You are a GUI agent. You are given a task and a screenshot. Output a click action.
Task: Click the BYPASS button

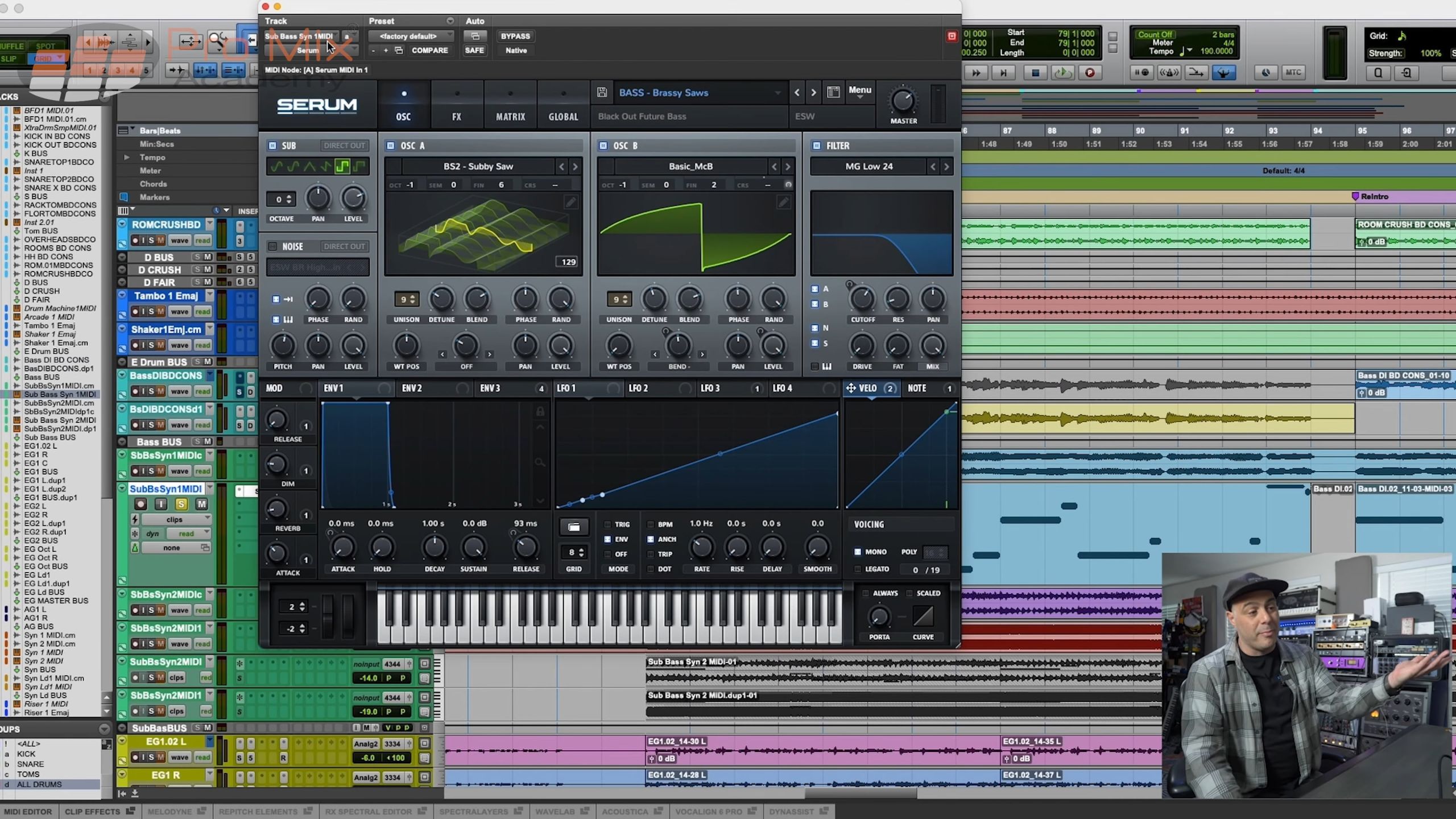pyautogui.click(x=515, y=36)
